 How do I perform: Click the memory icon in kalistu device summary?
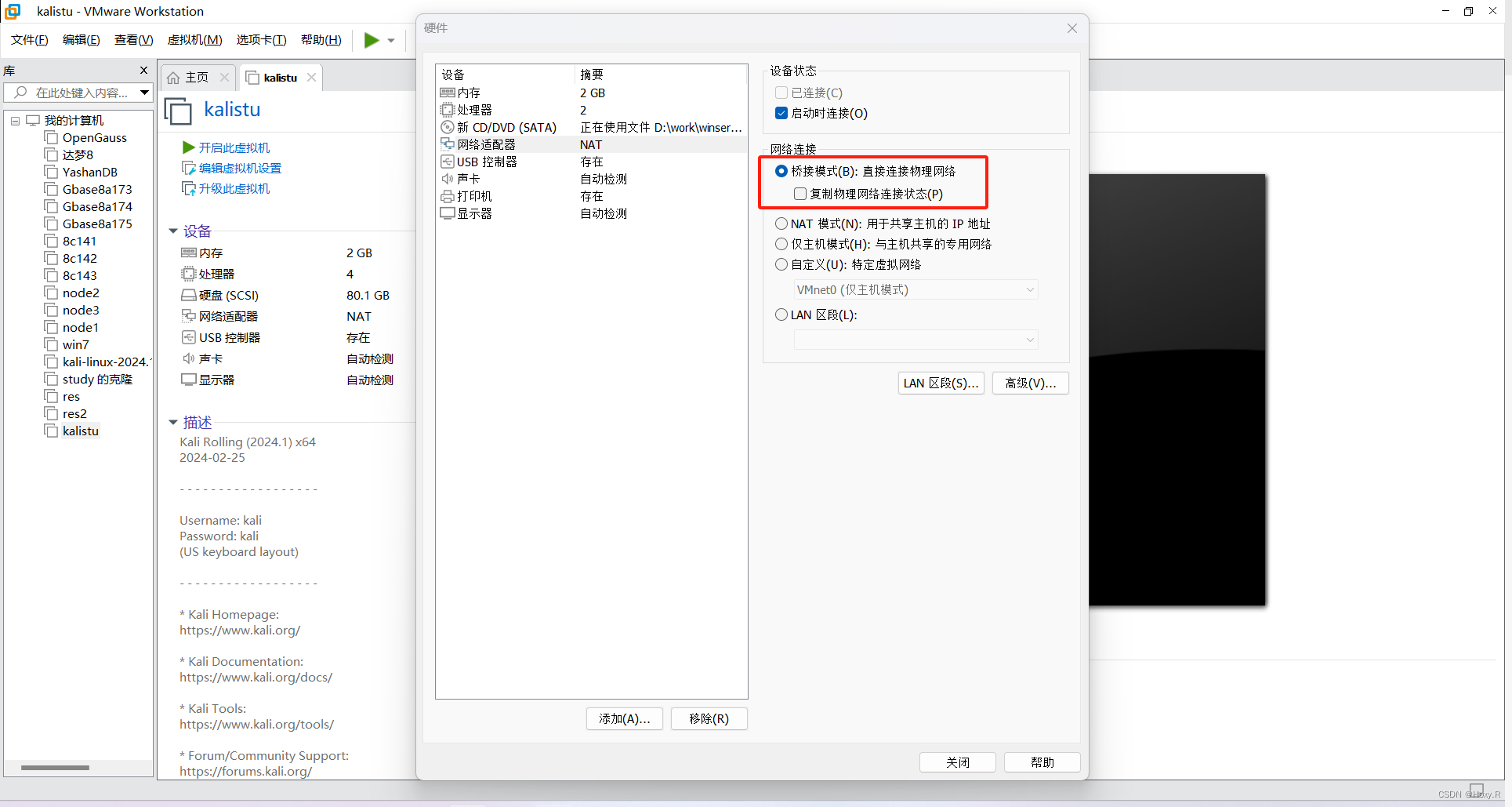(x=189, y=253)
